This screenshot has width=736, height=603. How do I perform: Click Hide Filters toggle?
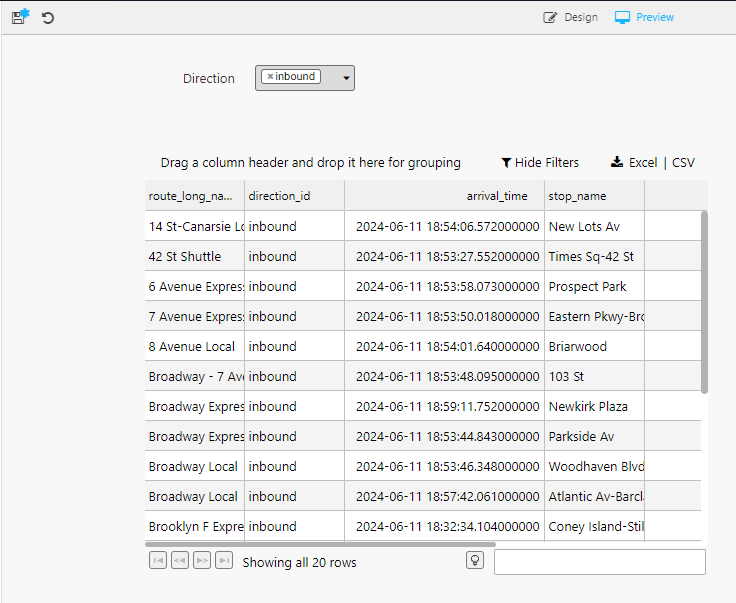pyautogui.click(x=540, y=162)
